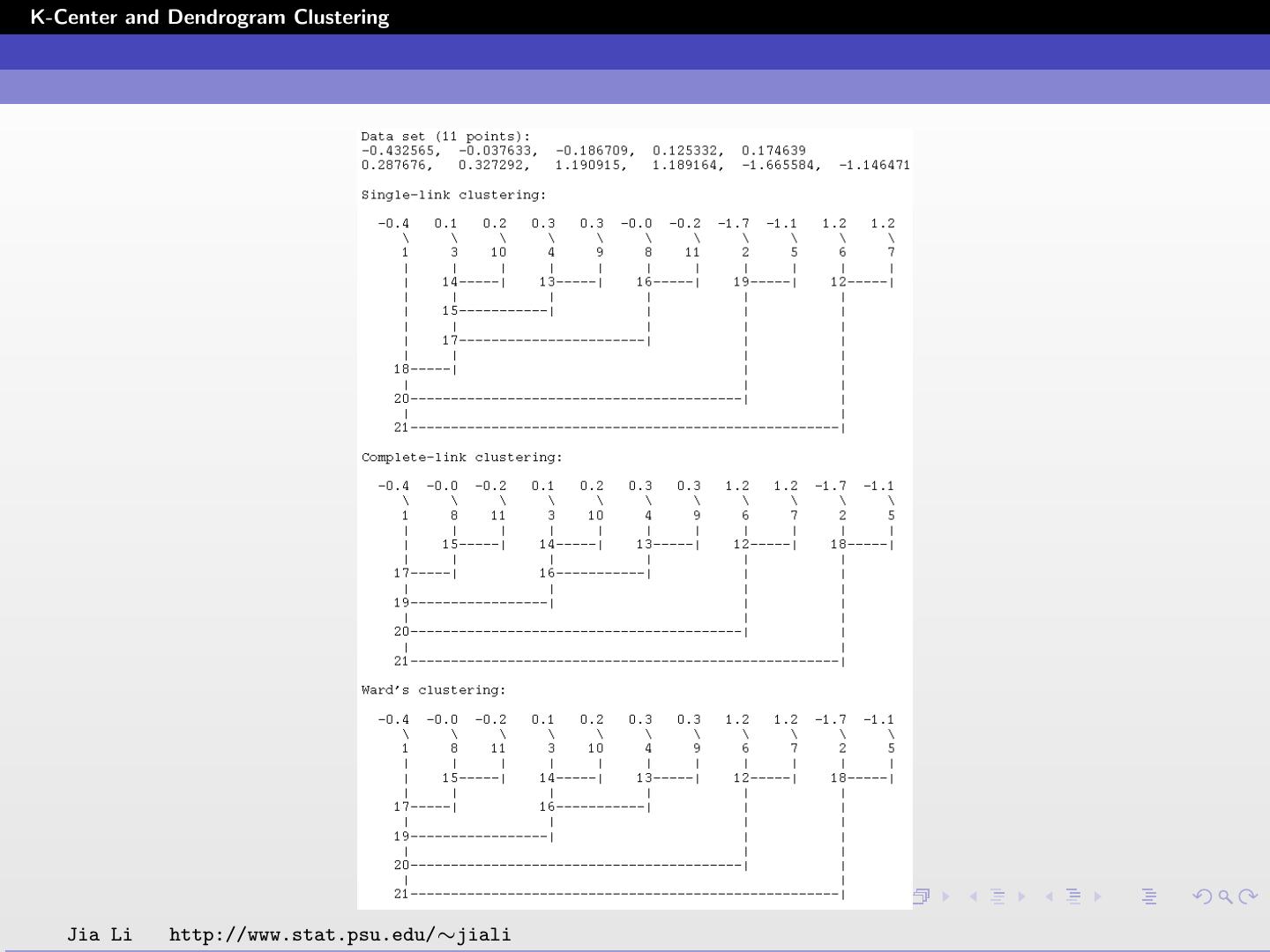Go to next frame arrow beside slide icon
The height and width of the screenshot is (952, 1270).
click(946, 896)
